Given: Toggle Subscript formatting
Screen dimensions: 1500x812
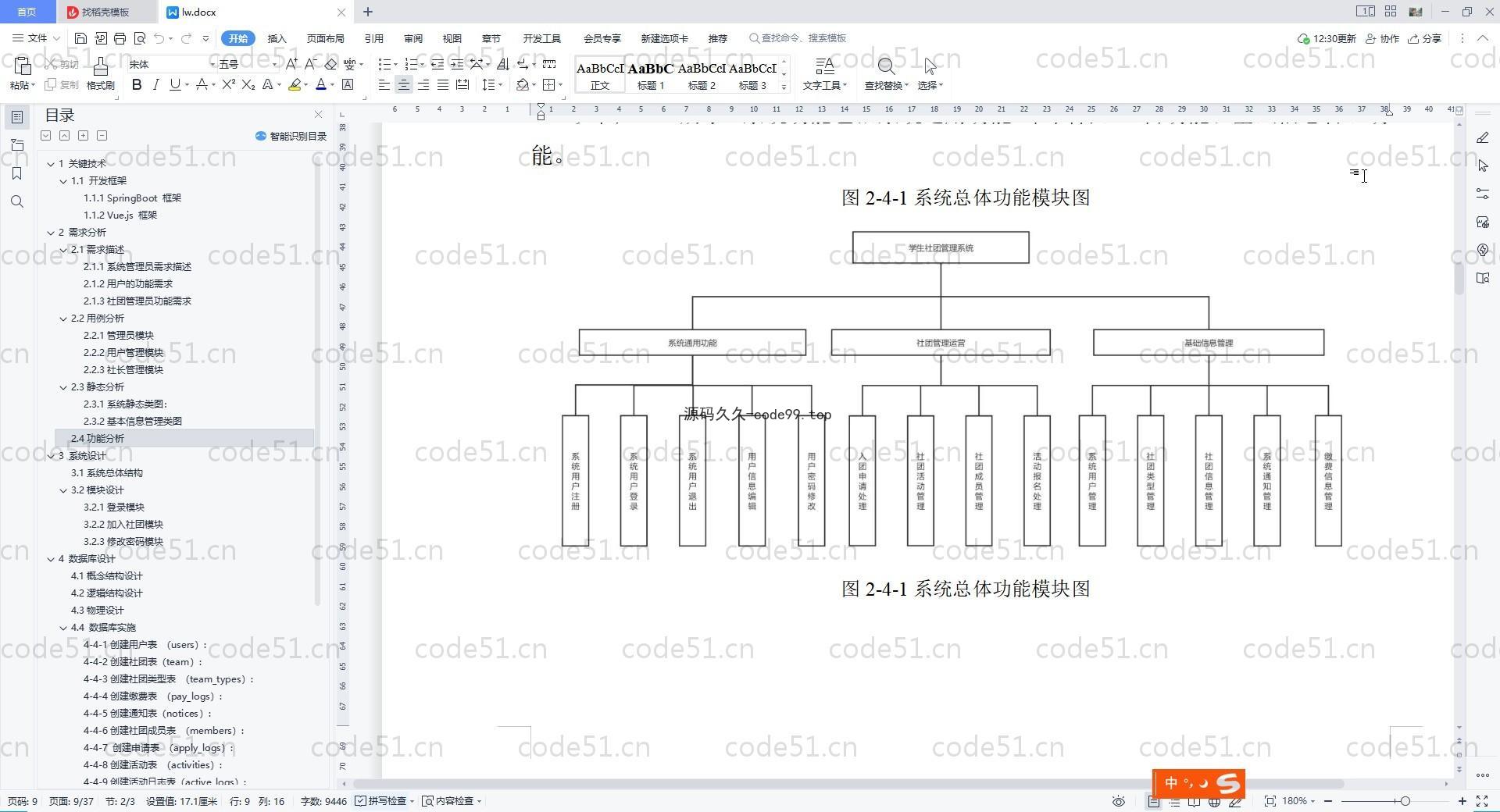Looking at the screenshot, I should [248, 84].
